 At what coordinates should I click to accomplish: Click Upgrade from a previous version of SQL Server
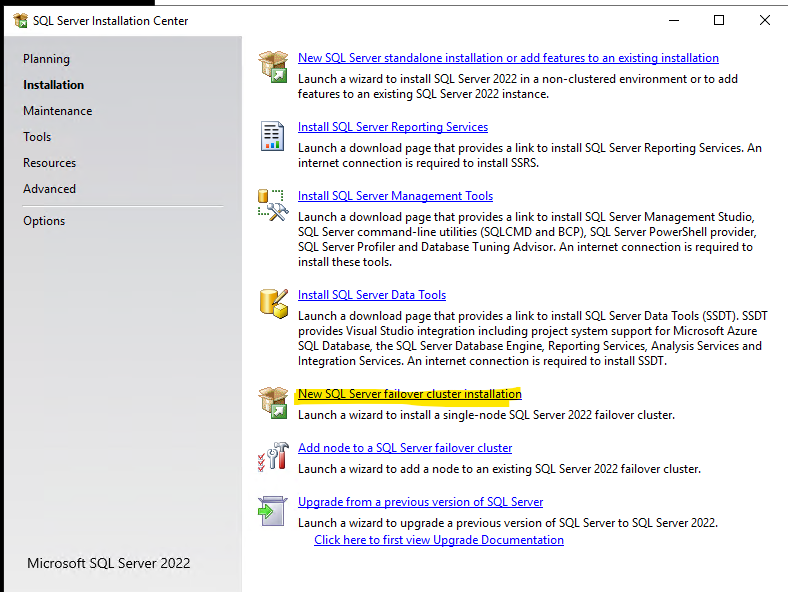click(420, 502)
